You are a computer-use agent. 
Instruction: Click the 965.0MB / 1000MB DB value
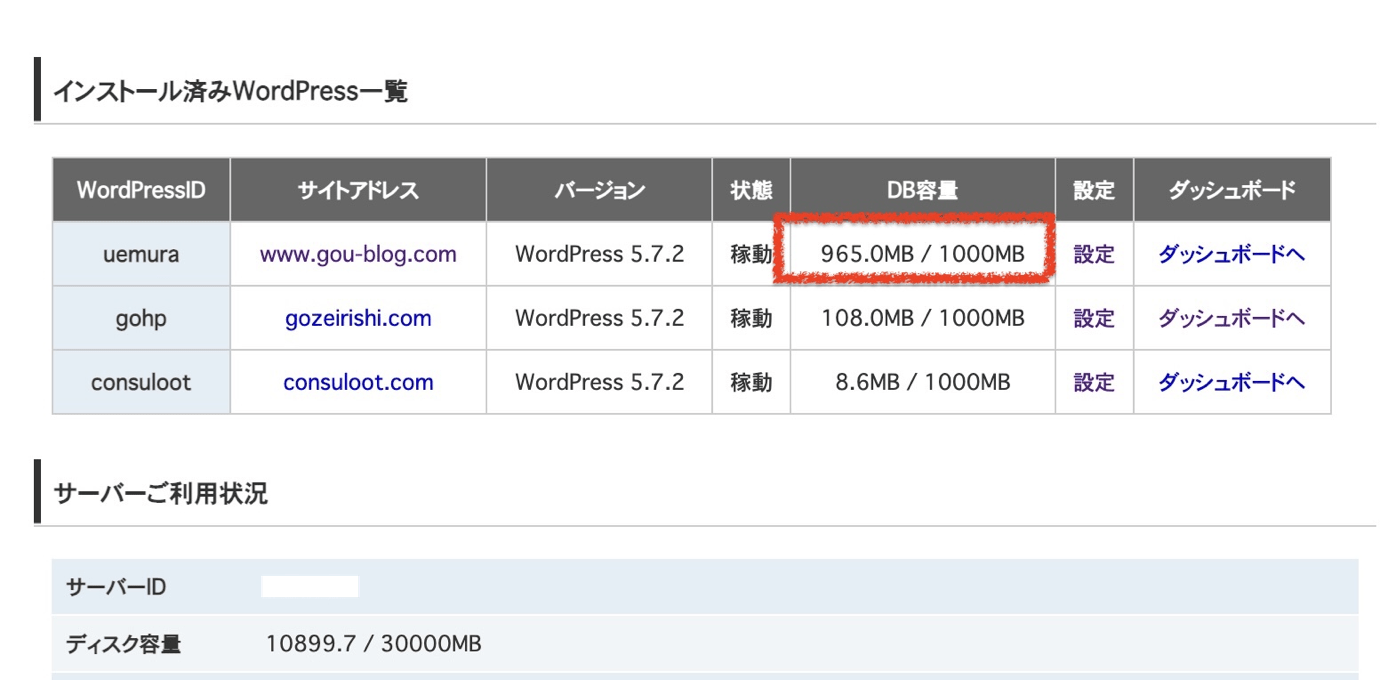tap(922, 254)
